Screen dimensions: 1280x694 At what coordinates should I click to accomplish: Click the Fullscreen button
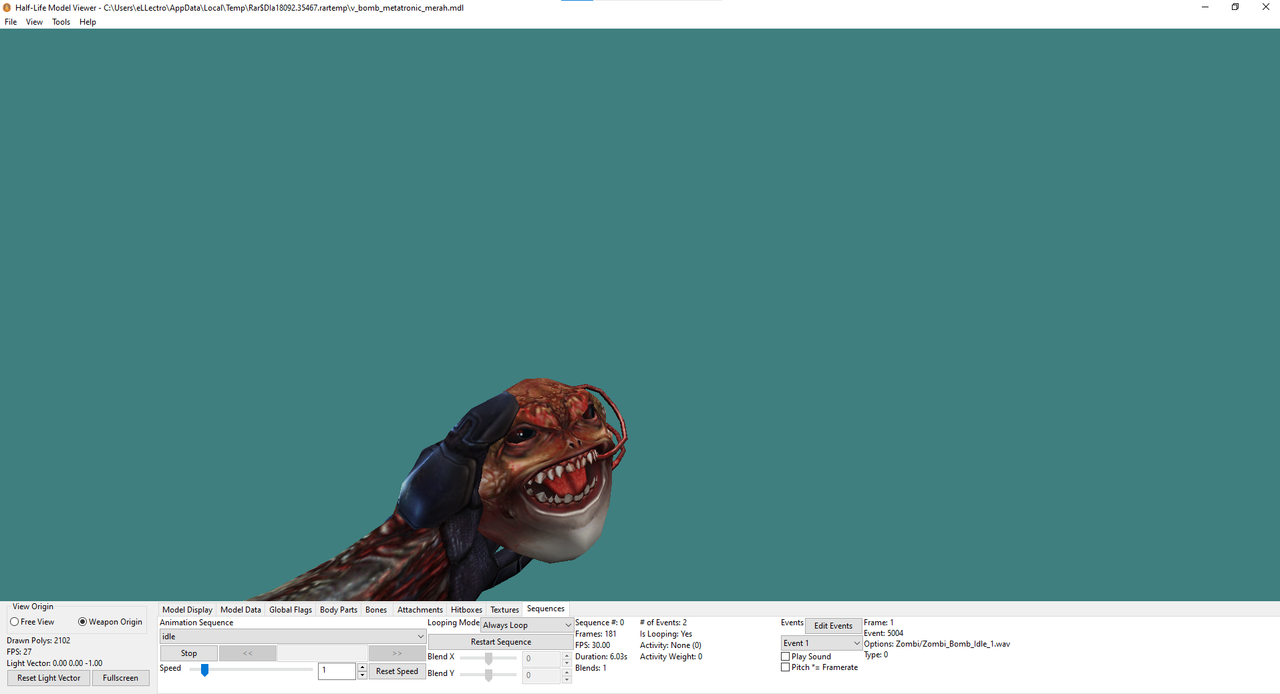click(x=120, y=678)
